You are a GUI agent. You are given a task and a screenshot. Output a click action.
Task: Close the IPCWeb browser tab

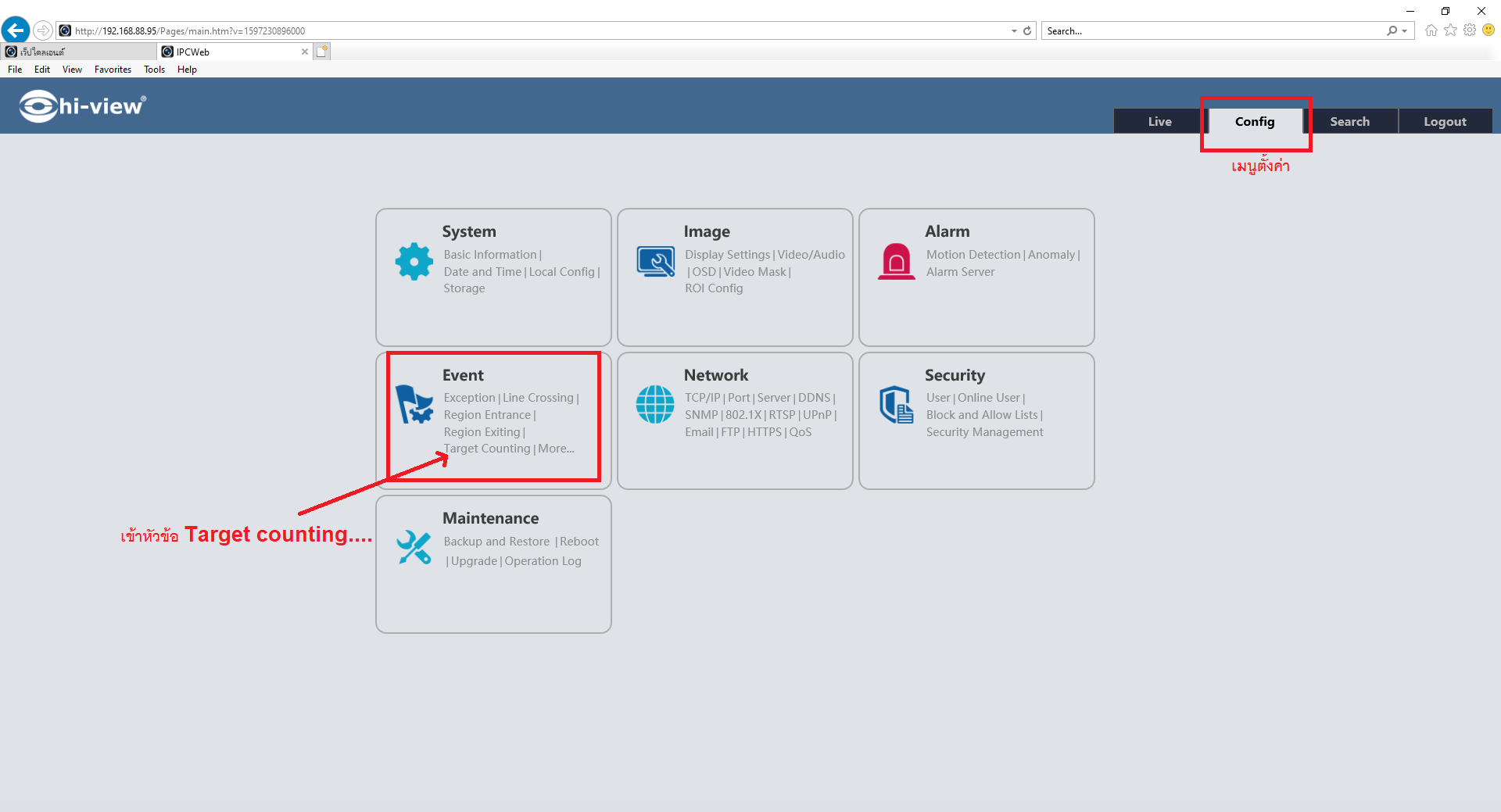305,52
